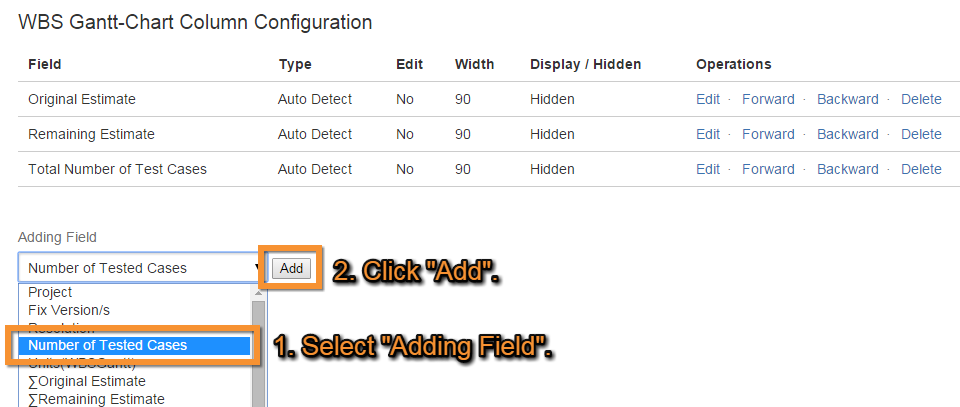The height and width of the screenshot is (407, 960).
Task: Pick ∑Original Estimate from the list
Action: [87, 381]
